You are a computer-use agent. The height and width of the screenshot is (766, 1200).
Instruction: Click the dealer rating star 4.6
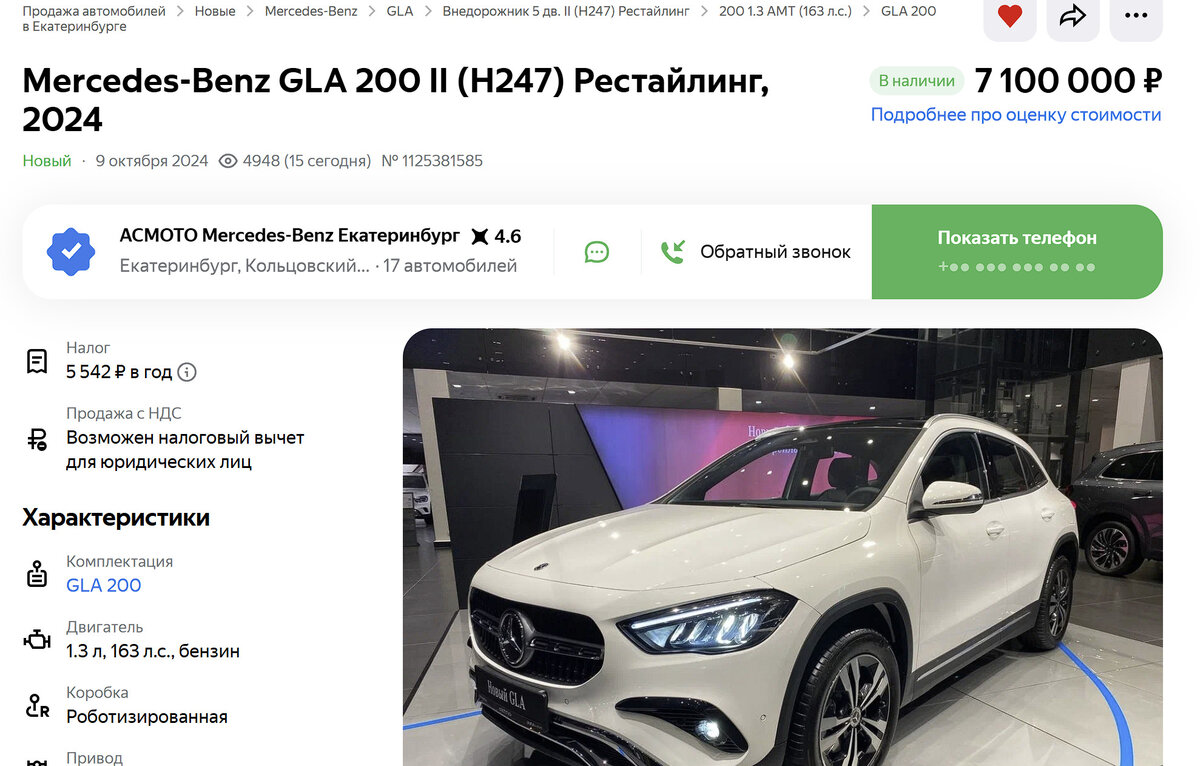(x=496, y=237)
